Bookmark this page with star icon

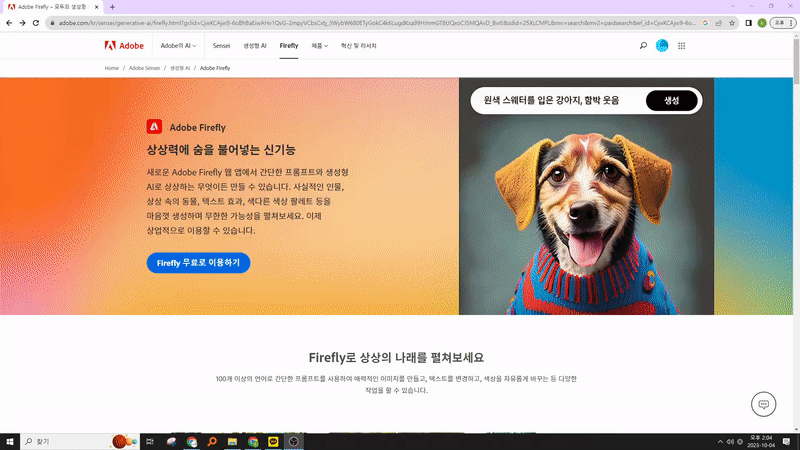coord(732,23)
